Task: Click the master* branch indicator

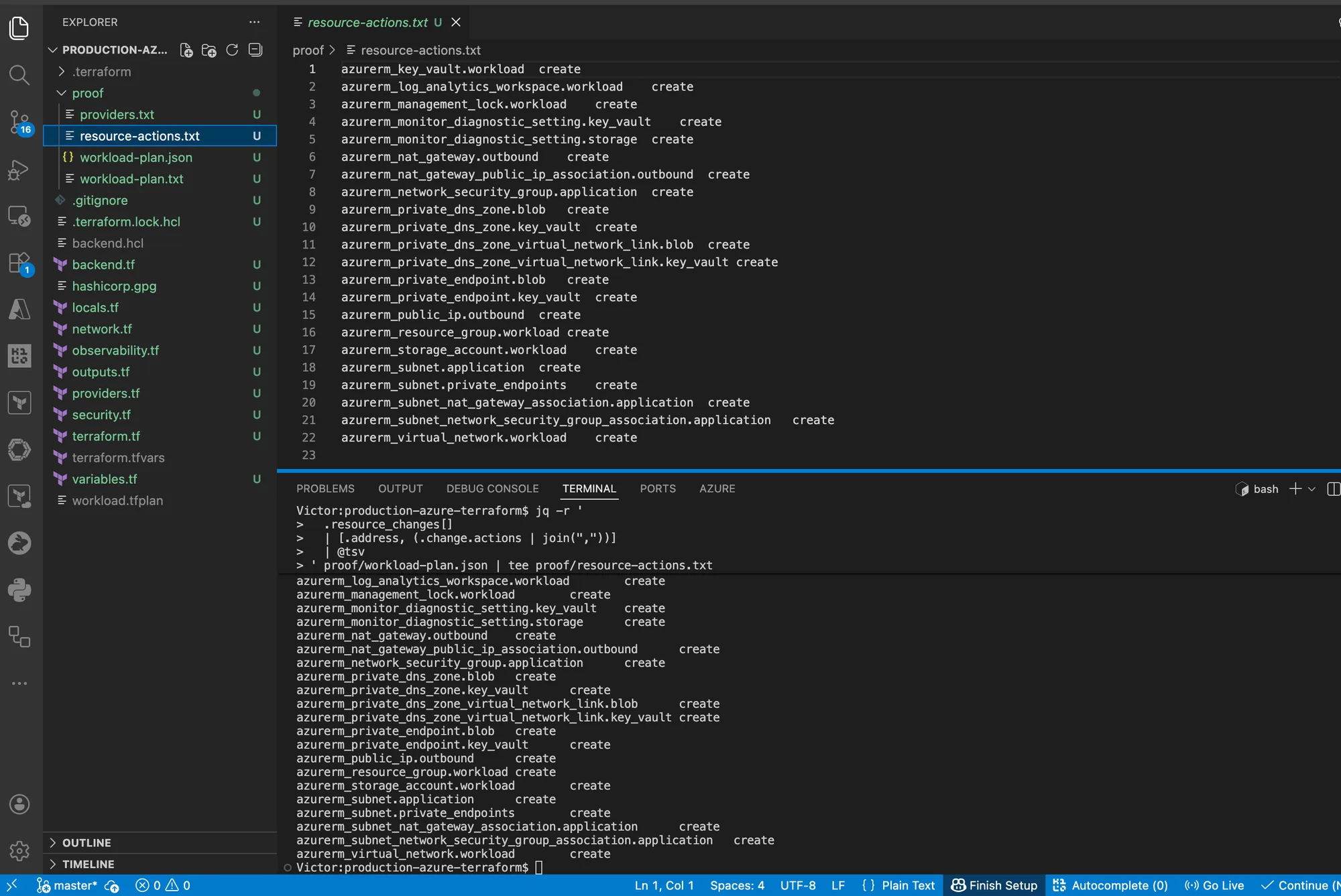Action: (68, 885)
